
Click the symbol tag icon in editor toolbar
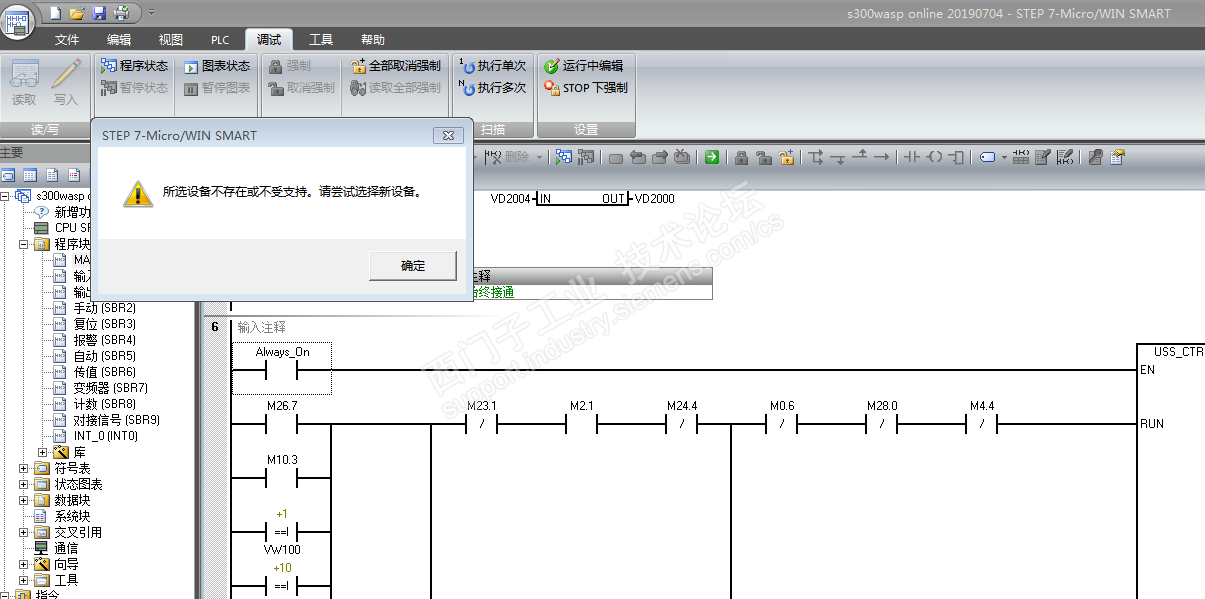tap(987, 157)
